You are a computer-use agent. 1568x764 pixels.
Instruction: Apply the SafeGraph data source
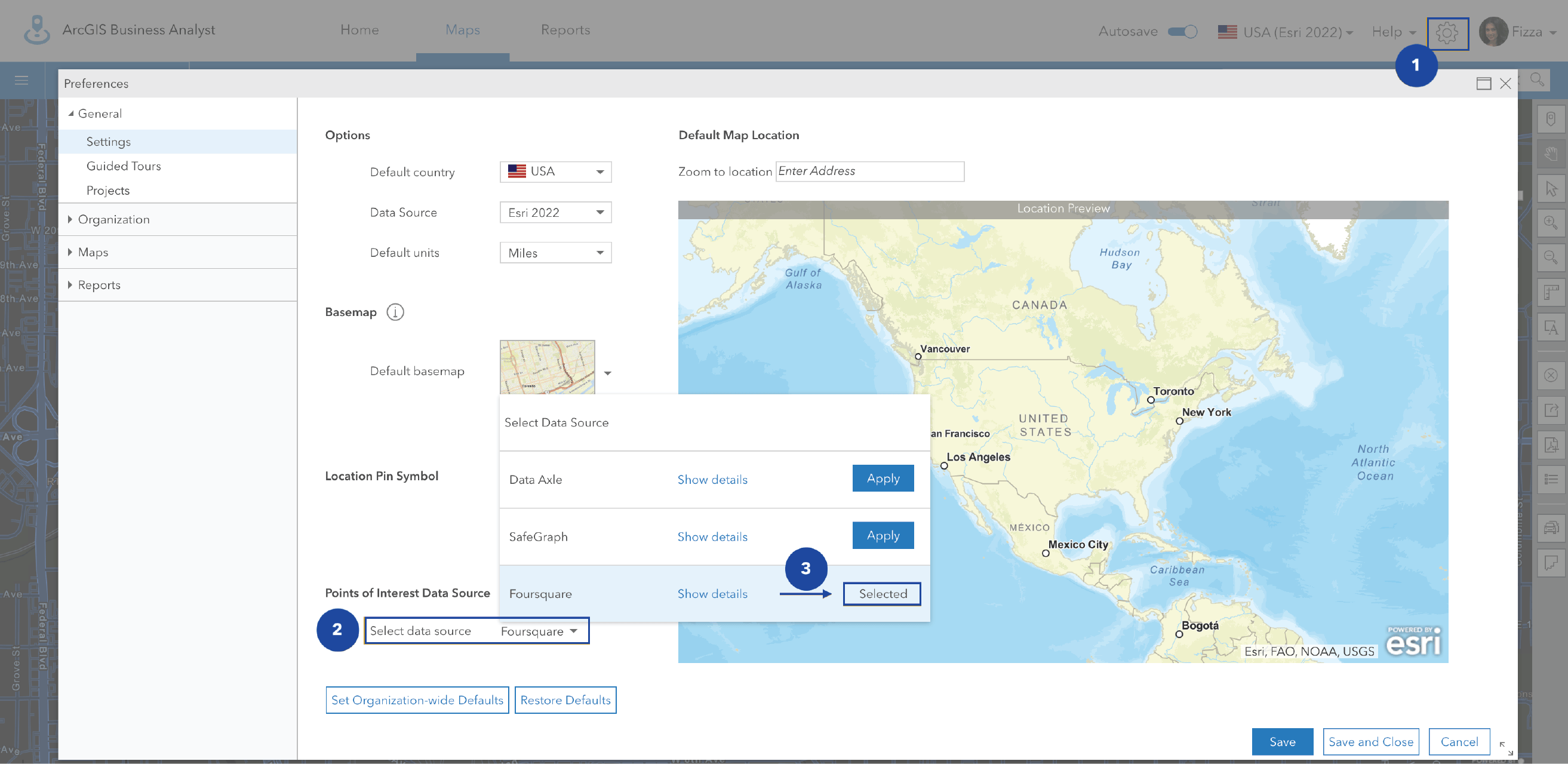pos(883,536)
